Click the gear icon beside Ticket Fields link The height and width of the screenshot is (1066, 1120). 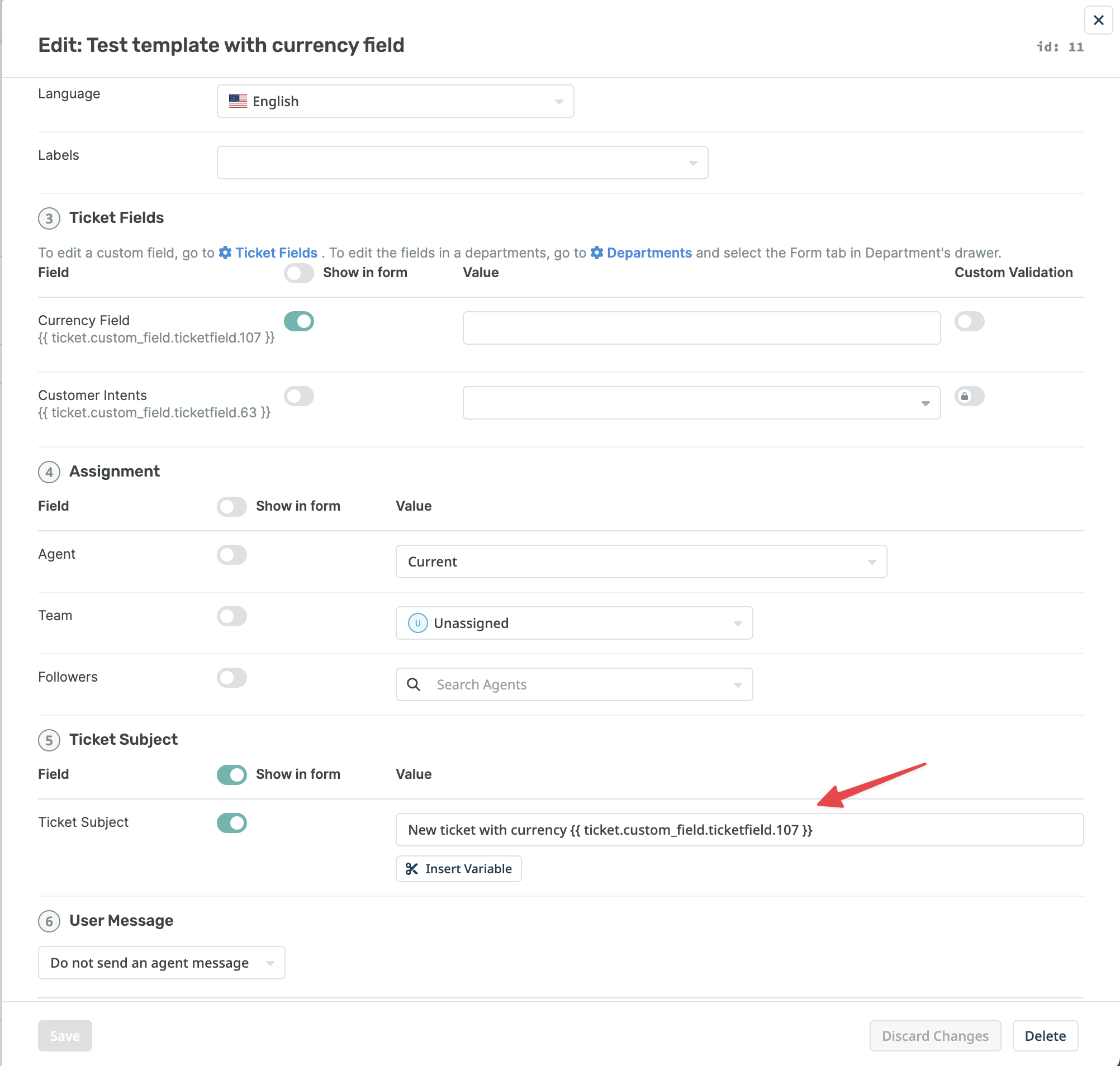click(225, 253)
